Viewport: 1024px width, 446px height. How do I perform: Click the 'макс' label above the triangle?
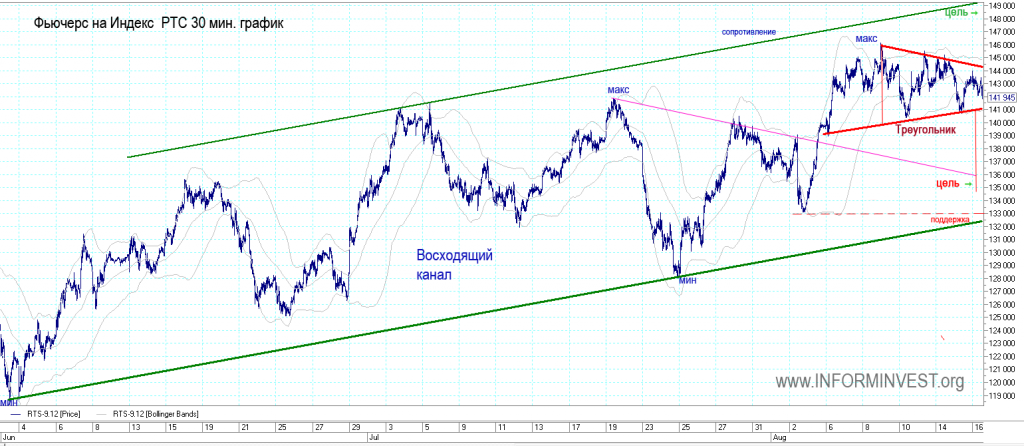(867, 39)
